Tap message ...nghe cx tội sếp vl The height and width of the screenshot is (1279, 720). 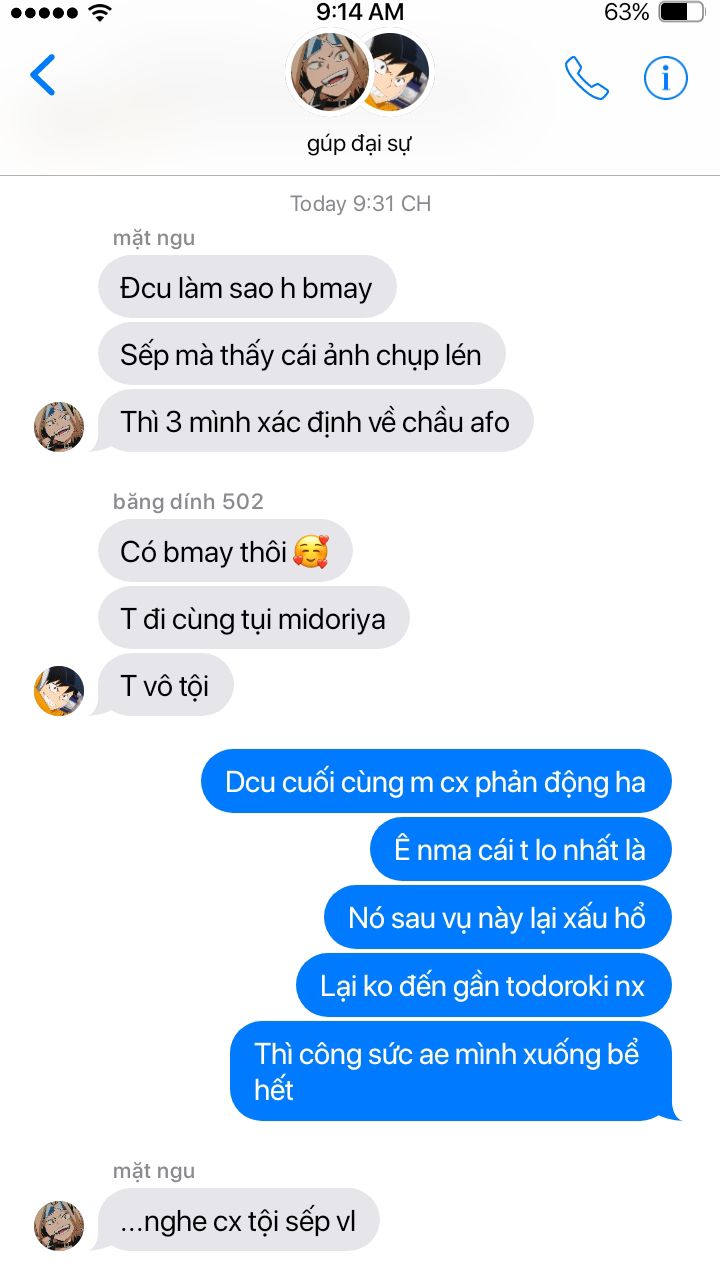tap(239, 1220)
